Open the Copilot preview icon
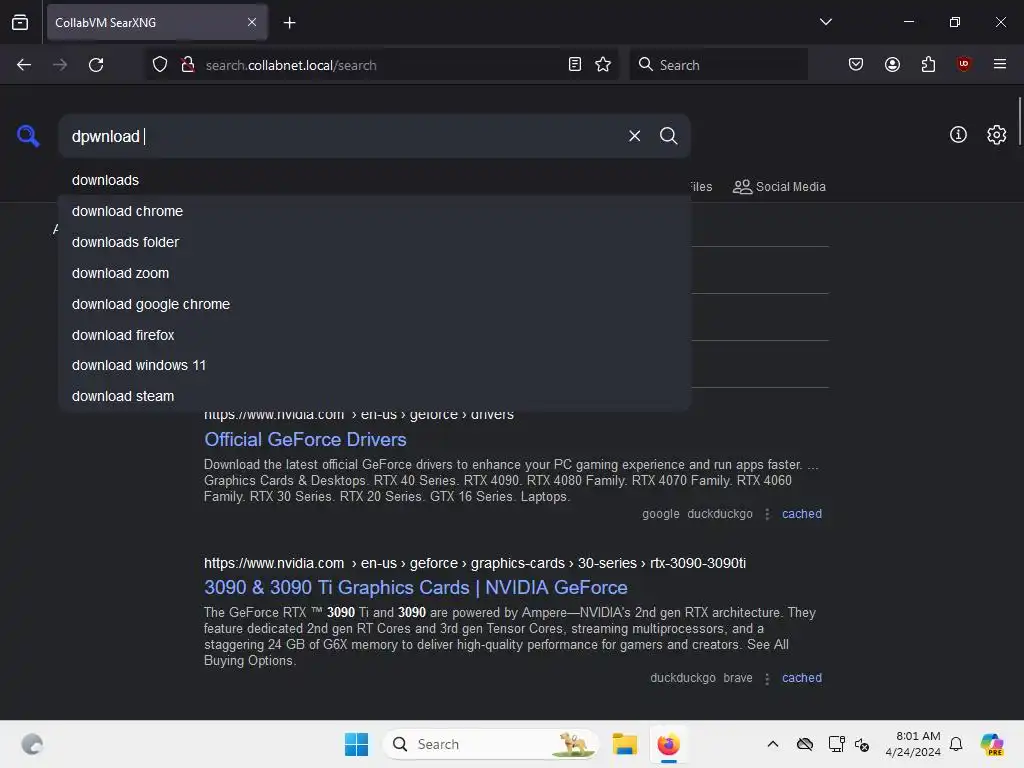Image resolution: width=1024 pixels, height=768 pixels. coord(992,744)
